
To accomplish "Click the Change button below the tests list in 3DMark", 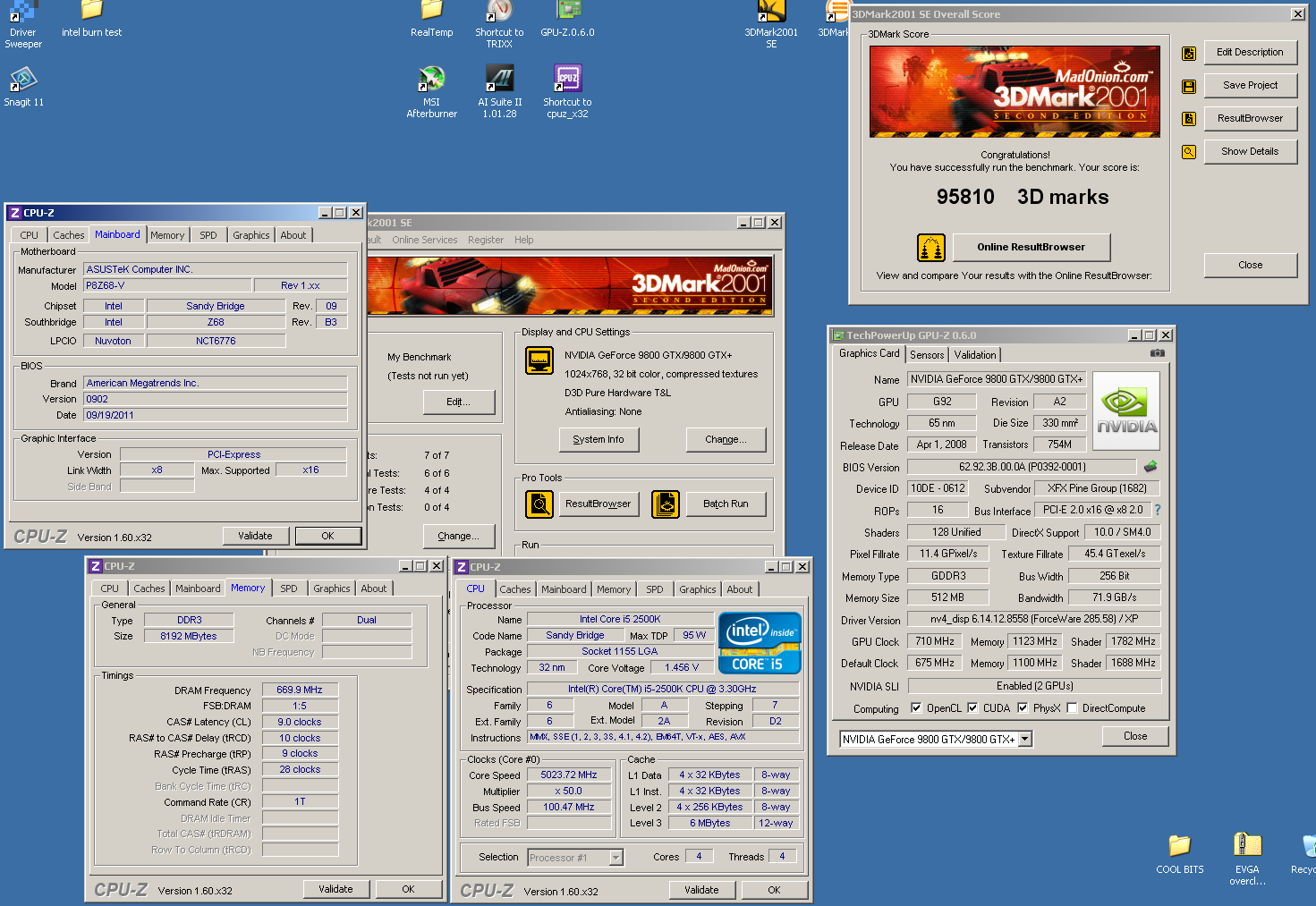I will [x=459, y=537].
